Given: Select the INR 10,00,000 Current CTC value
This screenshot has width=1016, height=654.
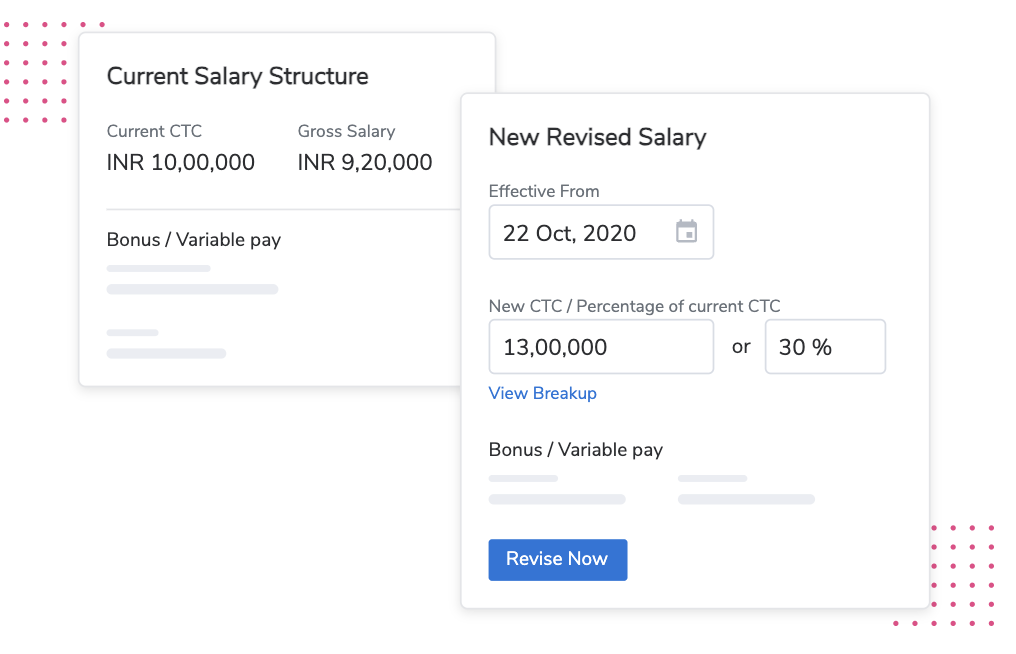Looking at the screenshot, I should tap(180, 162).
